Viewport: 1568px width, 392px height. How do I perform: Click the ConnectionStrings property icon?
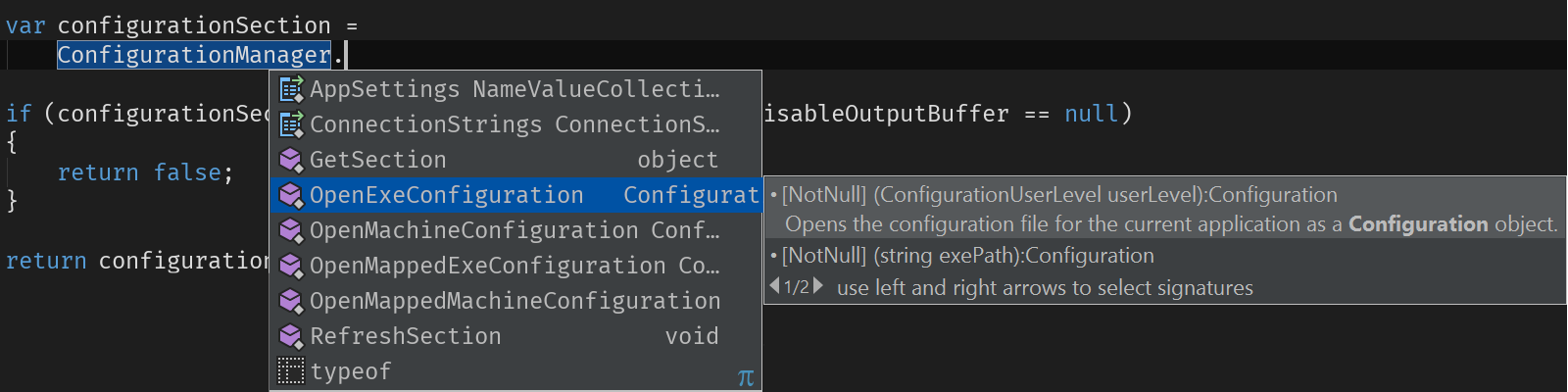click(x=291, y=124)
